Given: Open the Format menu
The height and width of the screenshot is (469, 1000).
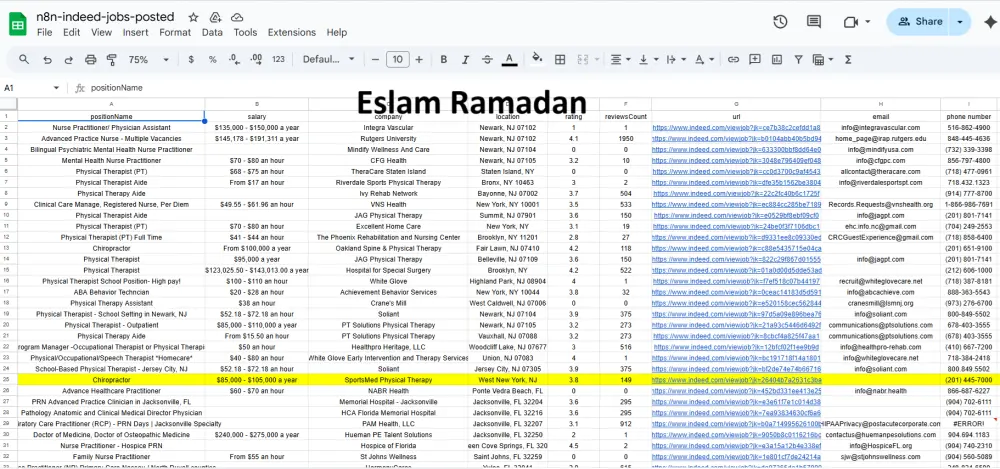Looking at the screenshot, I should 175,33.
